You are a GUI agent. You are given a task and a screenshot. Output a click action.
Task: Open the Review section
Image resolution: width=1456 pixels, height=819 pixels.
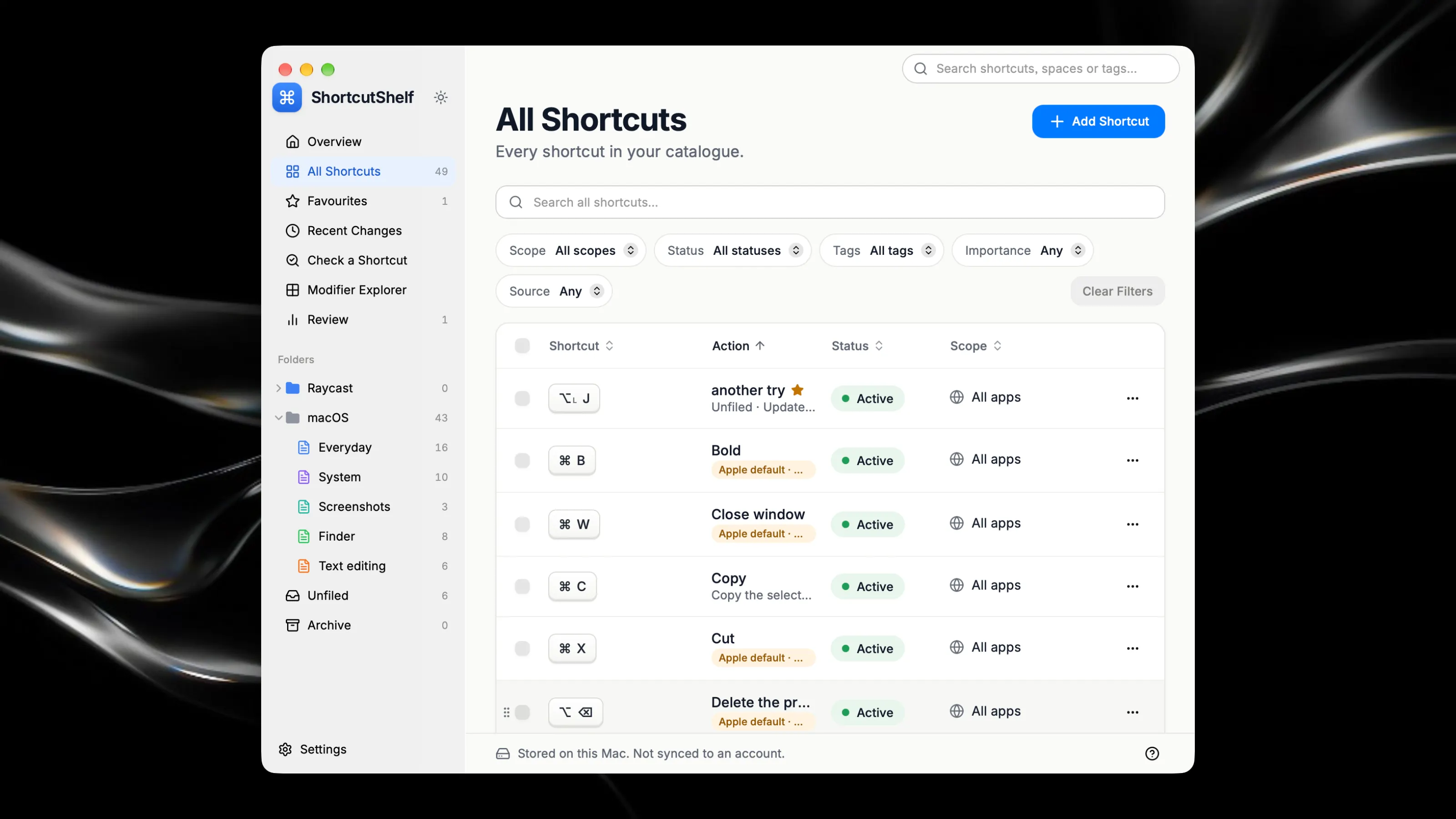pos(364,319)
